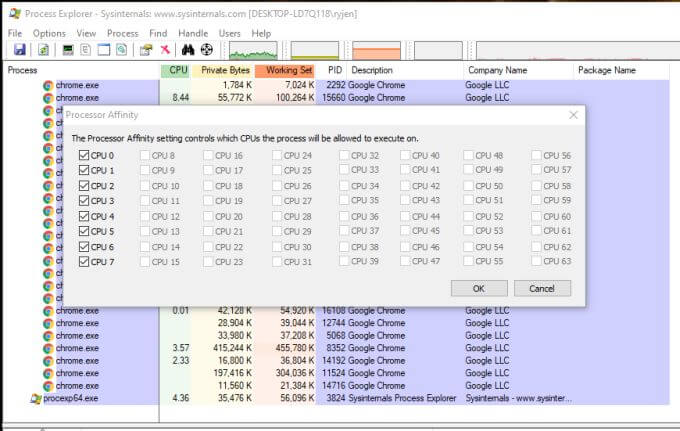The image size is (680, 431).
Task: Click the green CPU usage graph
Action: click(x=253, y=50)
